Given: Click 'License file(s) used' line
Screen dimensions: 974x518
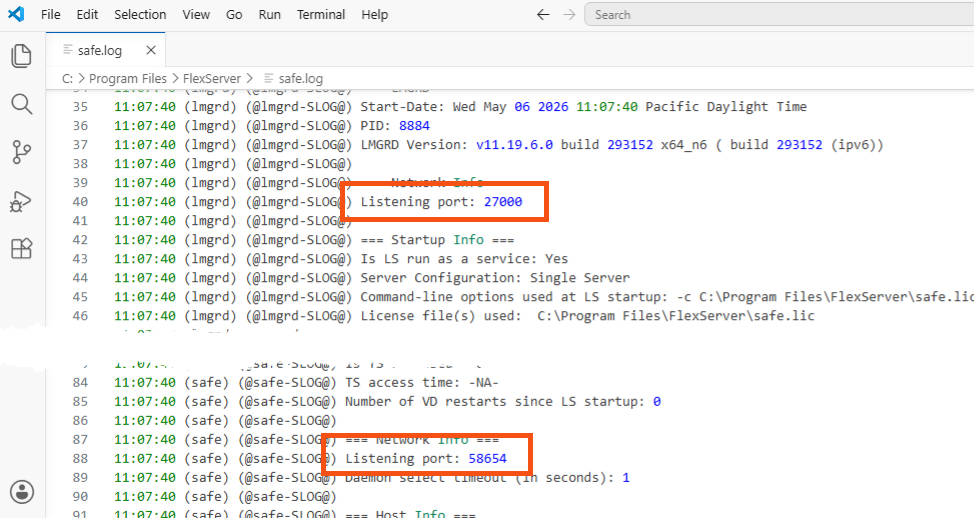Looking at the screenshot, I should pos(587,316).
